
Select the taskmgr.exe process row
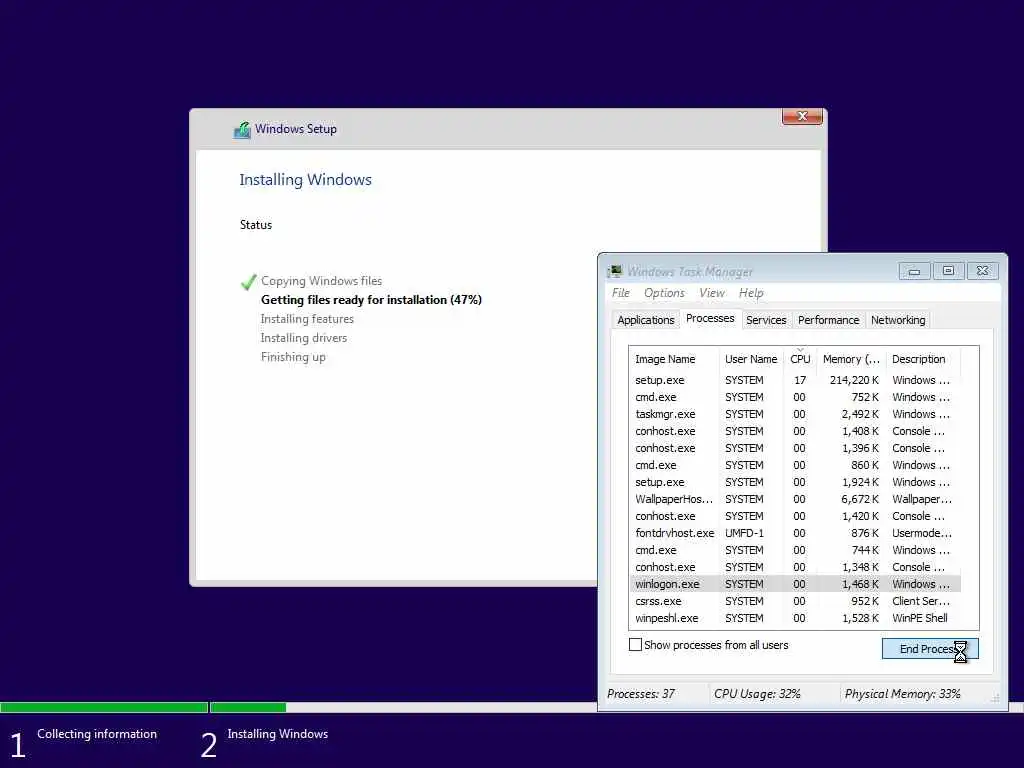[795, 414]
